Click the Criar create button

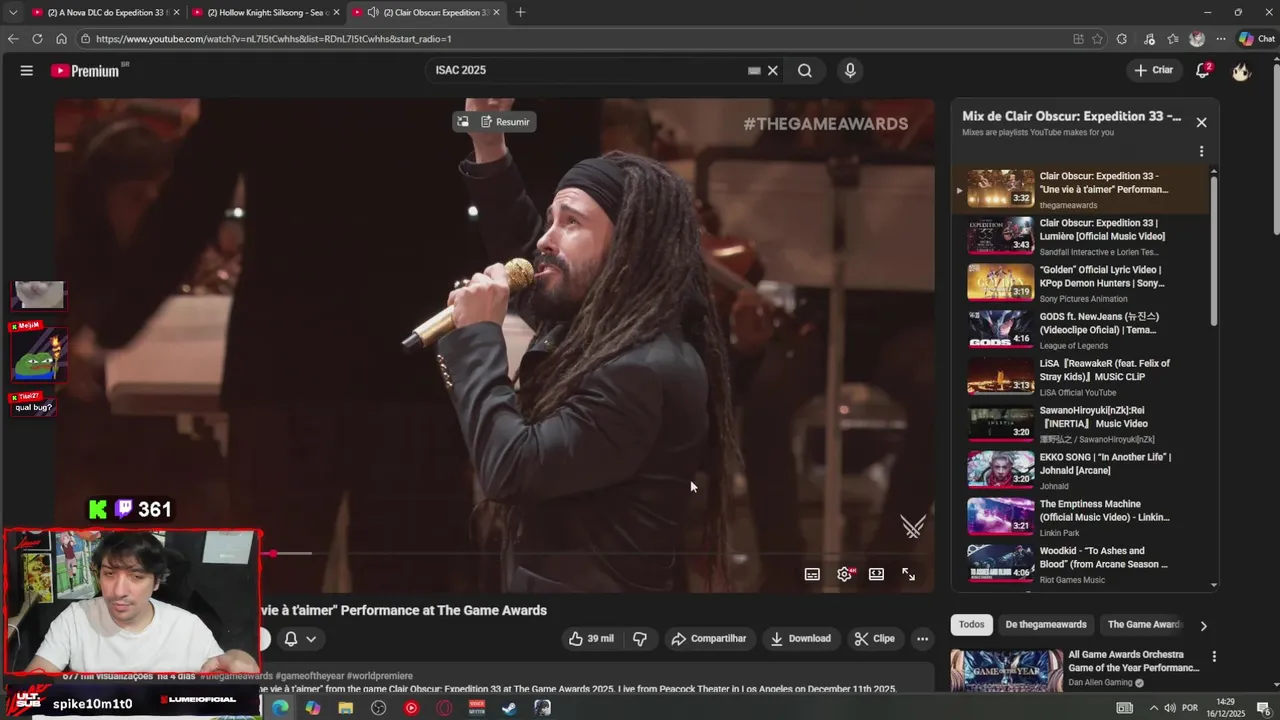tap(1153, 70)
